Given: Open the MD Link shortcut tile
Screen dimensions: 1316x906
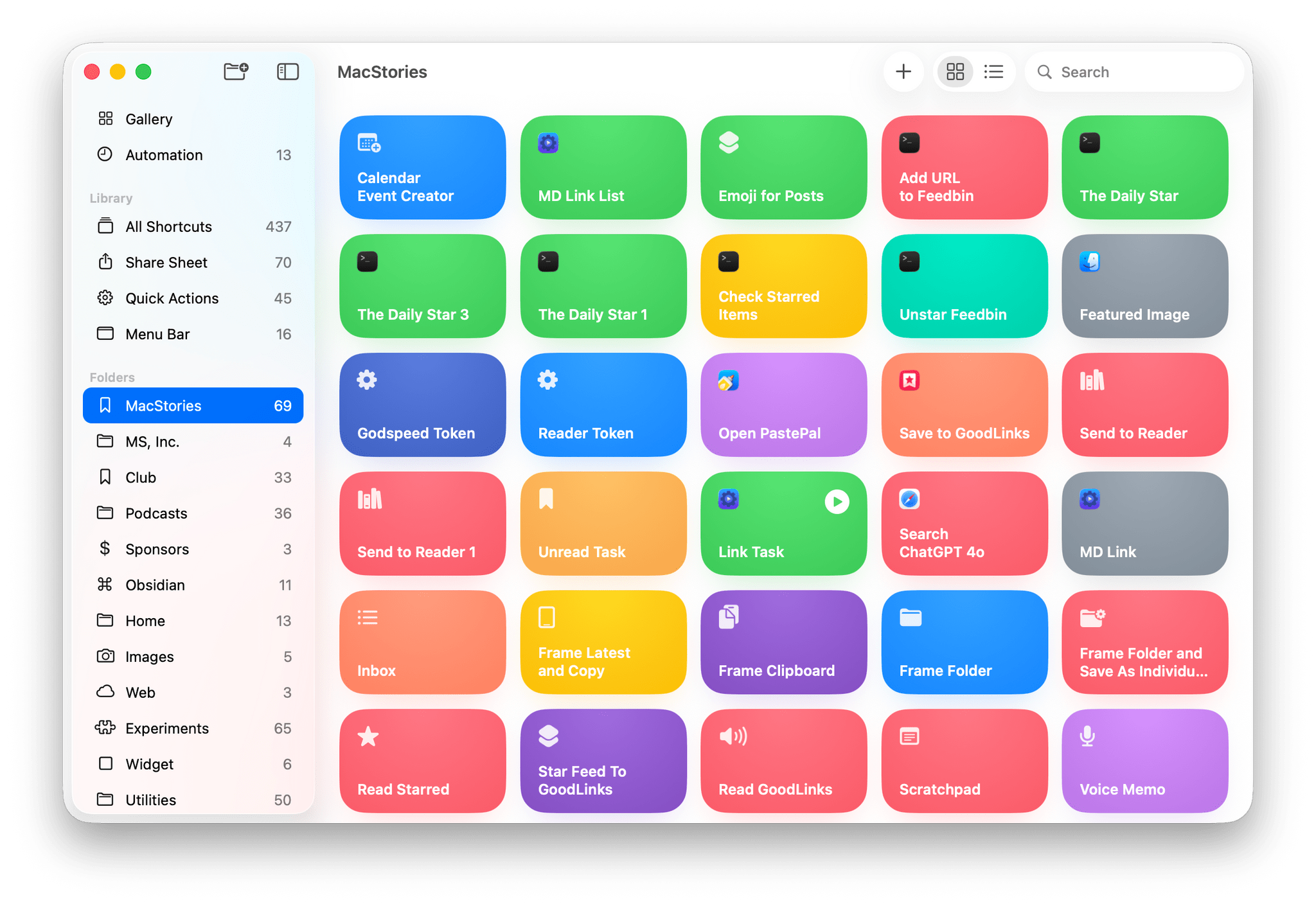Looking at the screenshot, I should point(1145,524).
